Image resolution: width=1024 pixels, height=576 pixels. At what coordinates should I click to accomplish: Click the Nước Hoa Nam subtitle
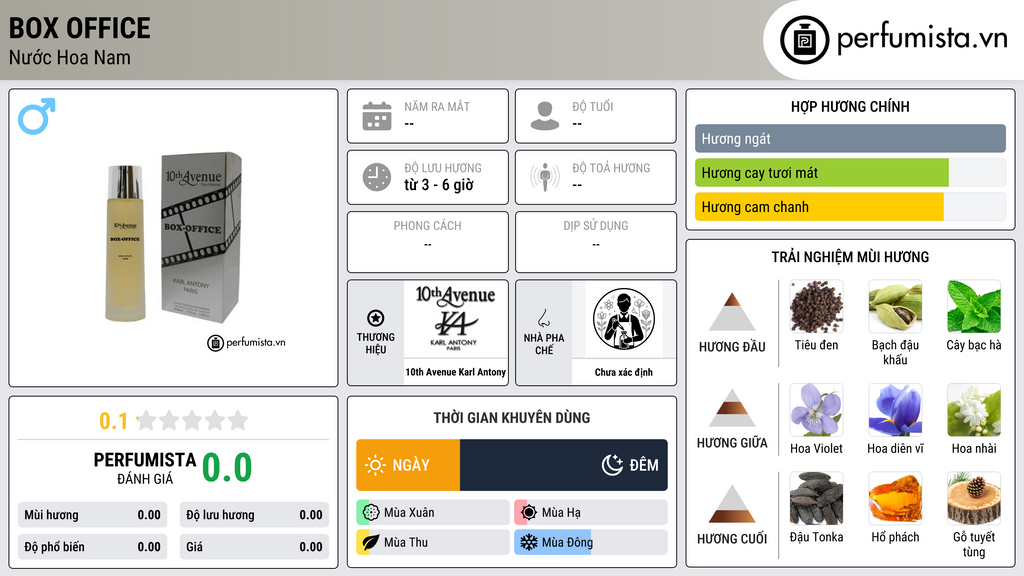70,58
